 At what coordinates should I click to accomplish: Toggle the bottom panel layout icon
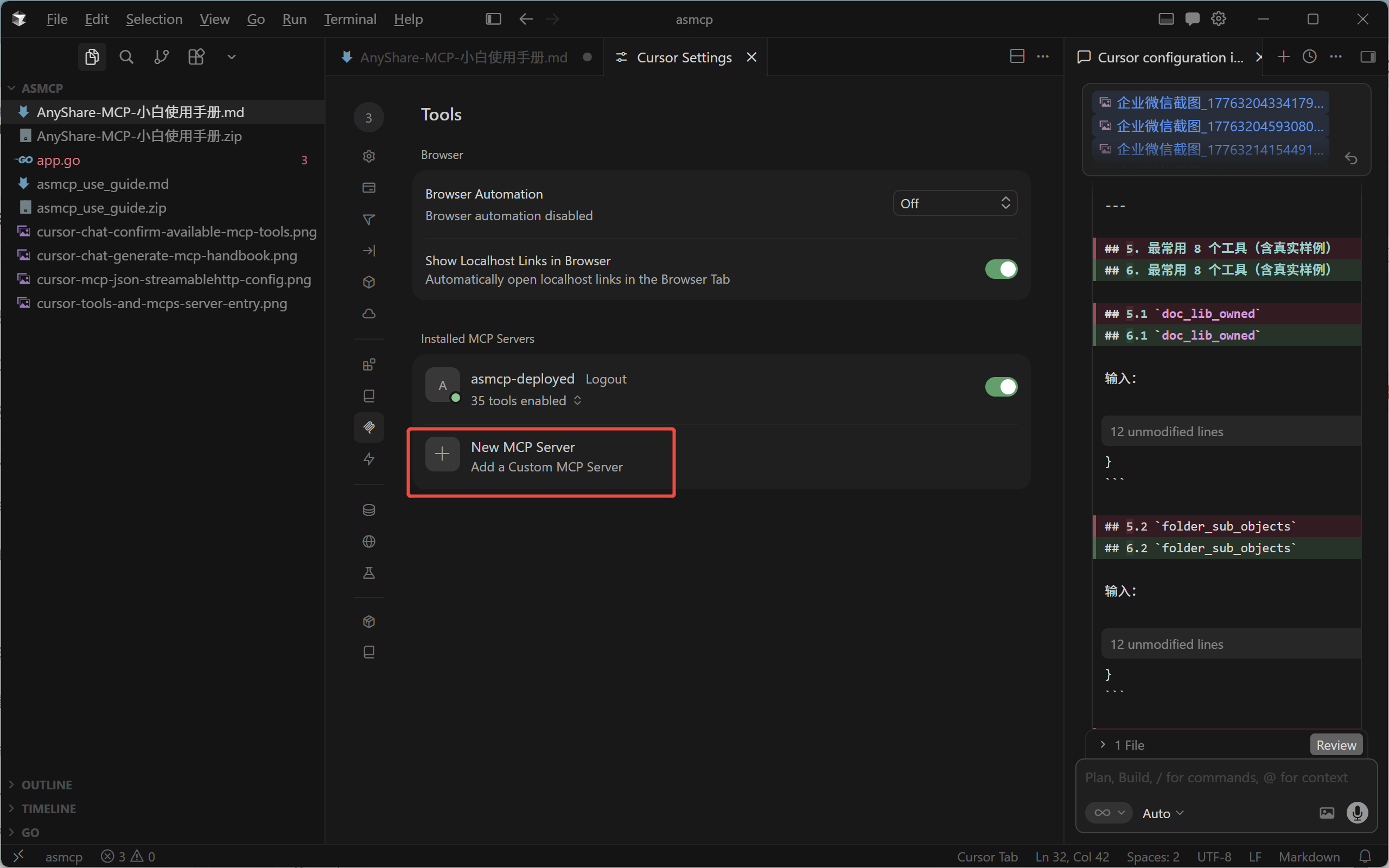[1165, 19]
